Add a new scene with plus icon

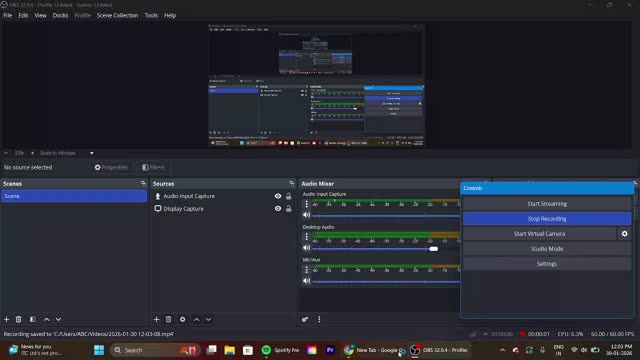7,319
